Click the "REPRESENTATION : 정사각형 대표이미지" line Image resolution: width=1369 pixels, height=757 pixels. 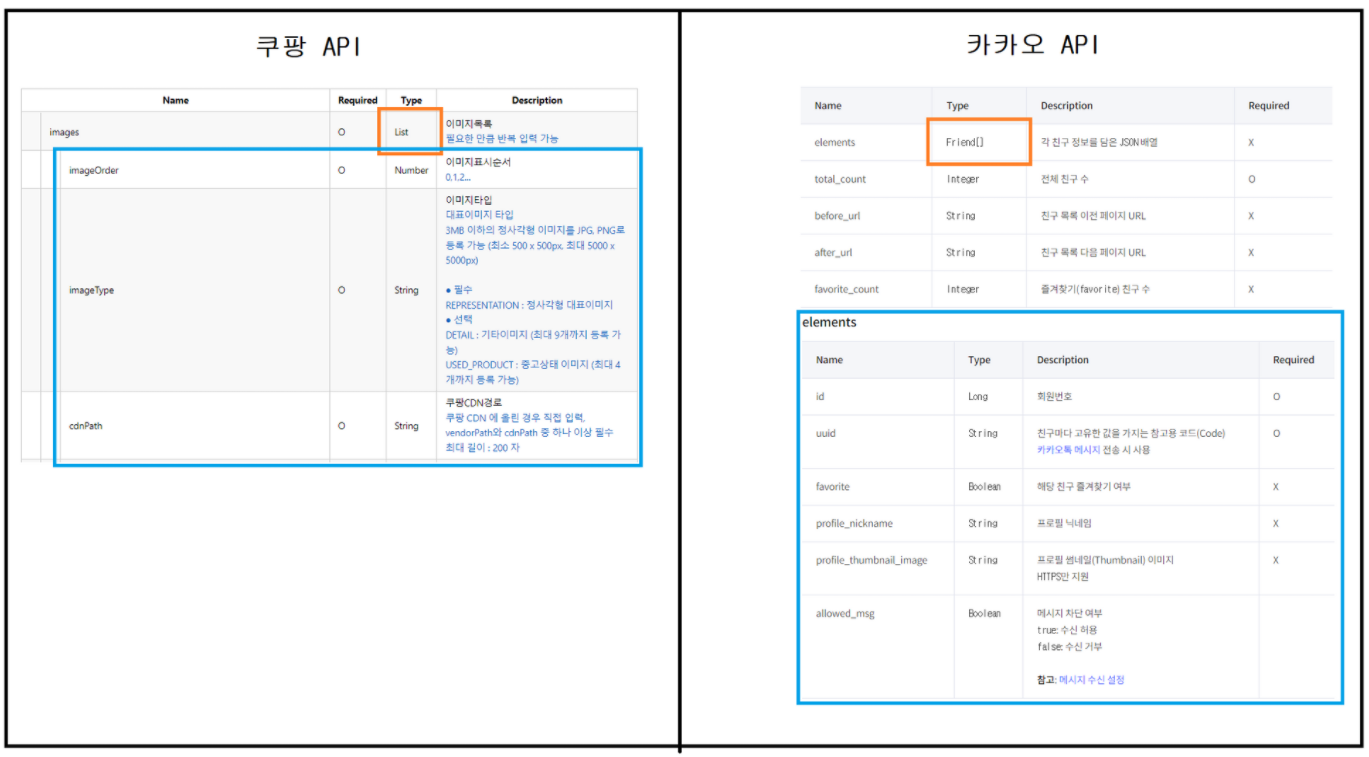(529, 305)
